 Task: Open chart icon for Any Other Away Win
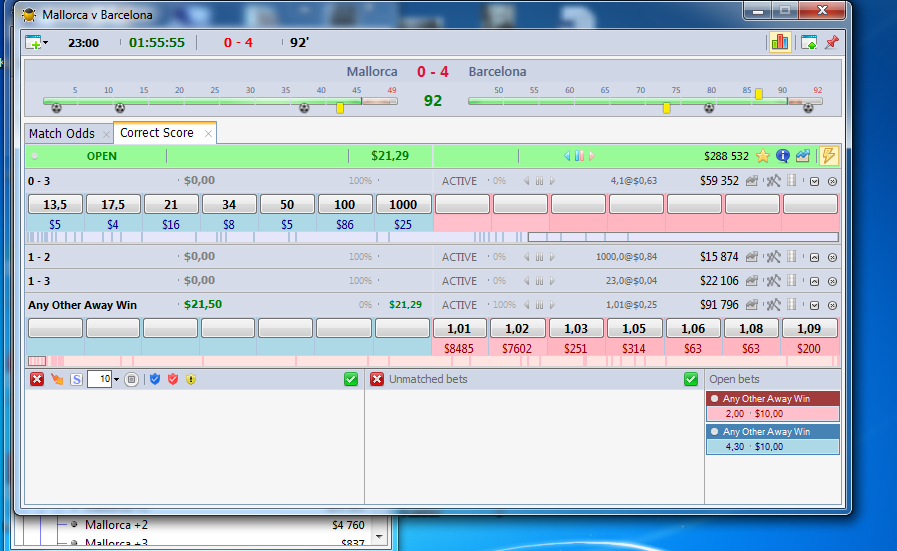tap(752, 305)
